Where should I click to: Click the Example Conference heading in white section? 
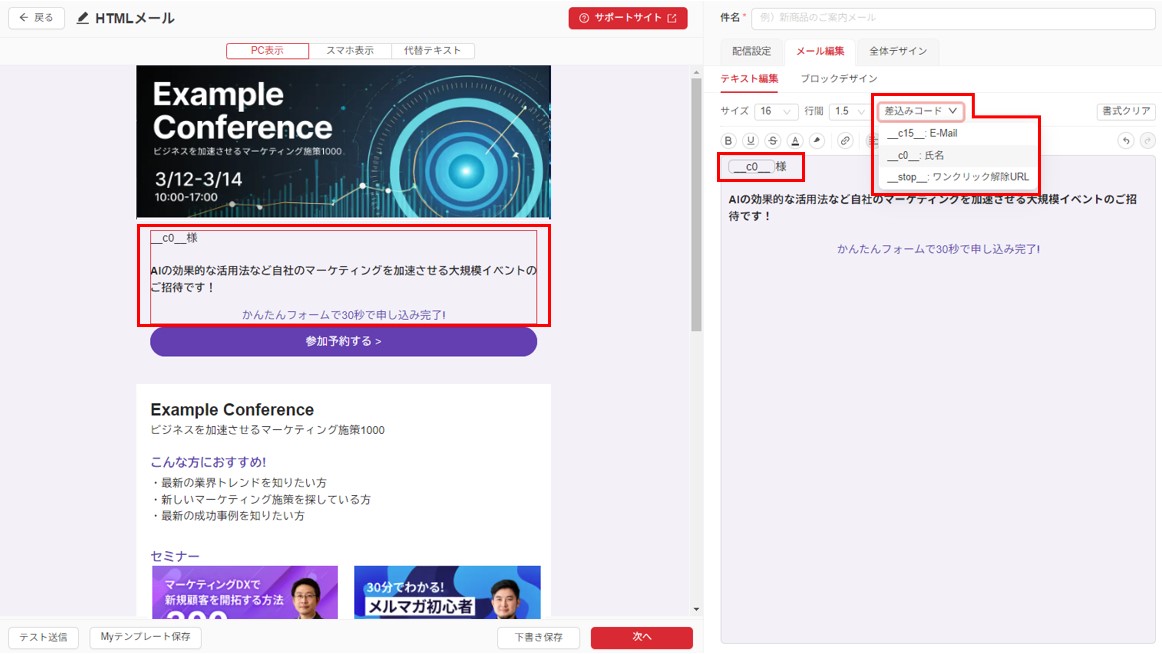point(232,410)
